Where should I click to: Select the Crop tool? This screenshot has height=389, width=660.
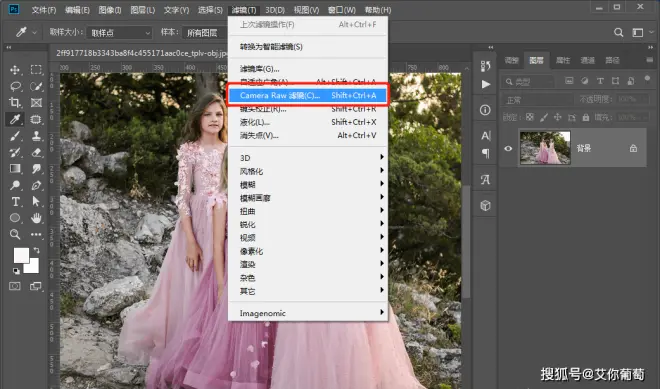[x=15, y=103]
